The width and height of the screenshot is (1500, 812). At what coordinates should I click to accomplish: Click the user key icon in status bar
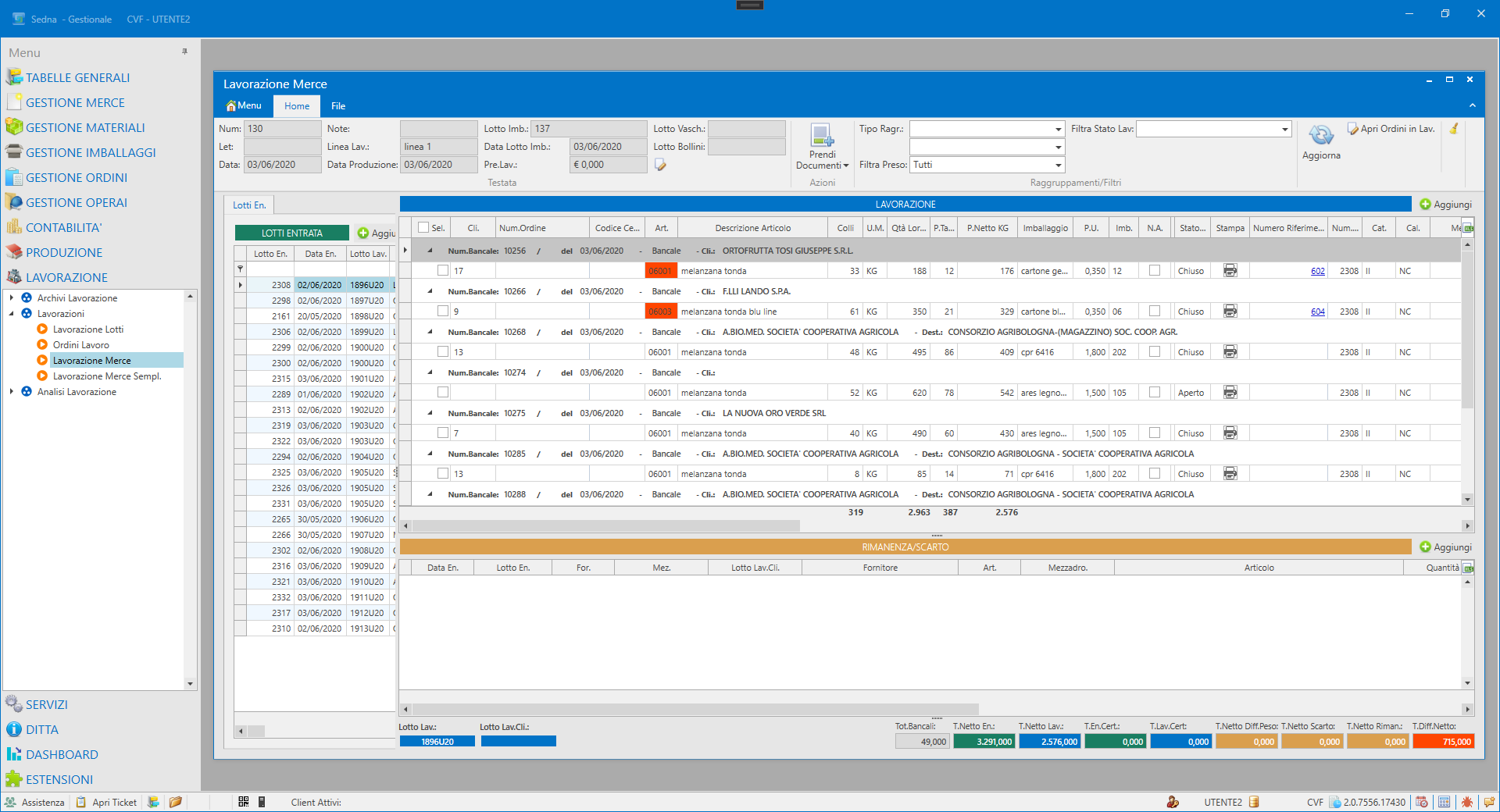click(x=1173, y=802)
